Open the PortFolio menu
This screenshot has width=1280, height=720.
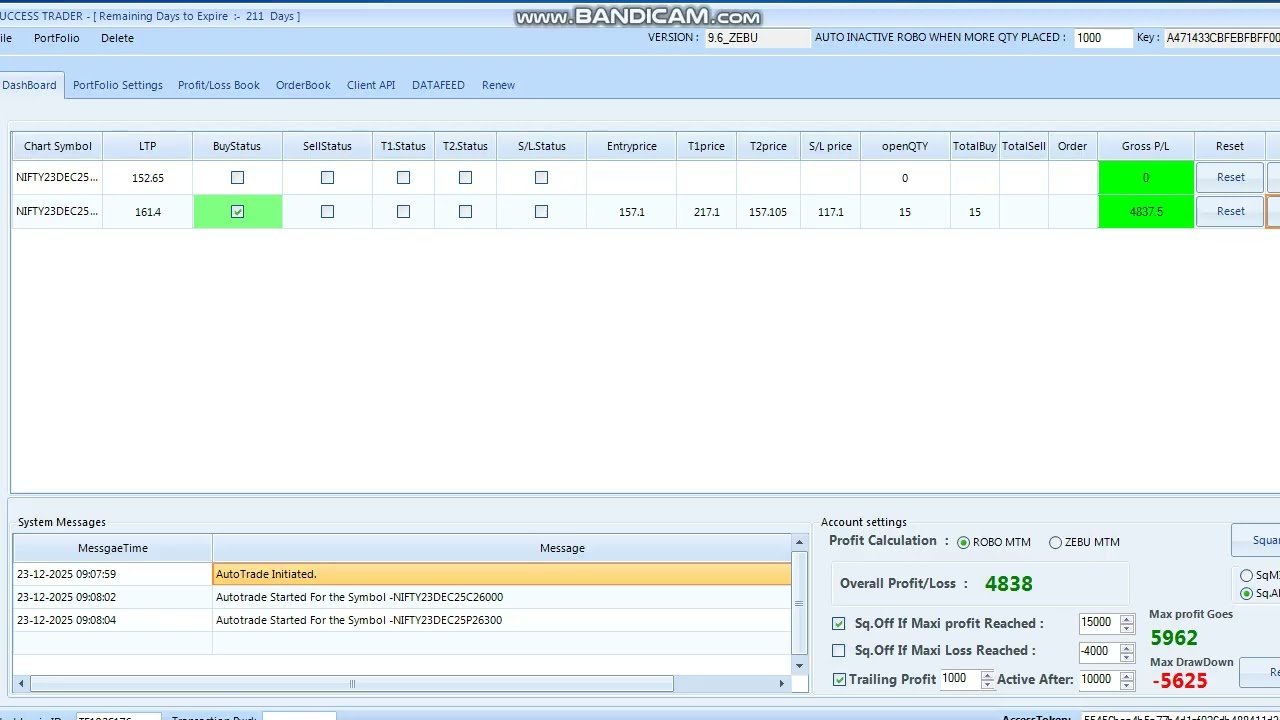(x=56, y=38)
